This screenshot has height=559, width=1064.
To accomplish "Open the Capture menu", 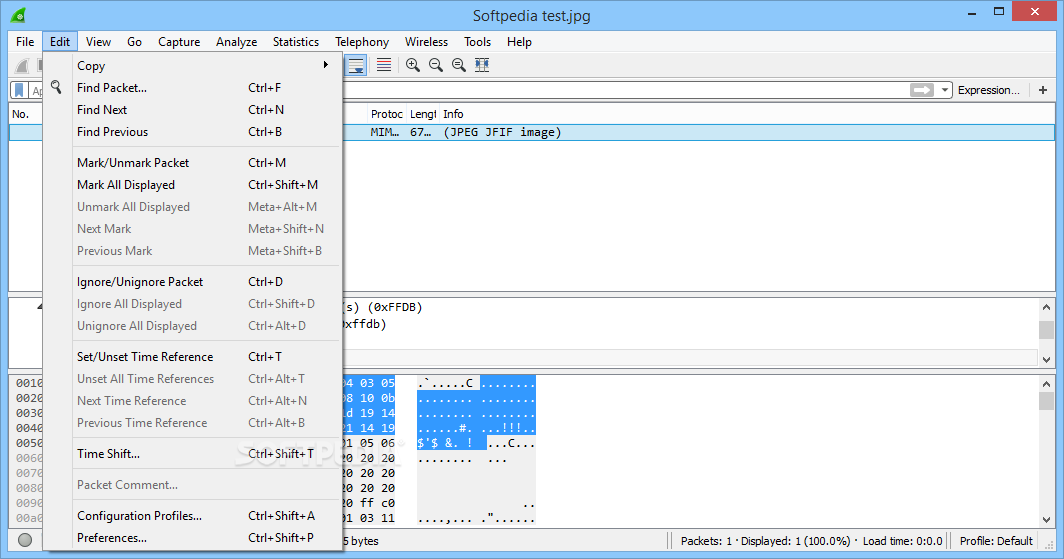I will tap(179, 41).
